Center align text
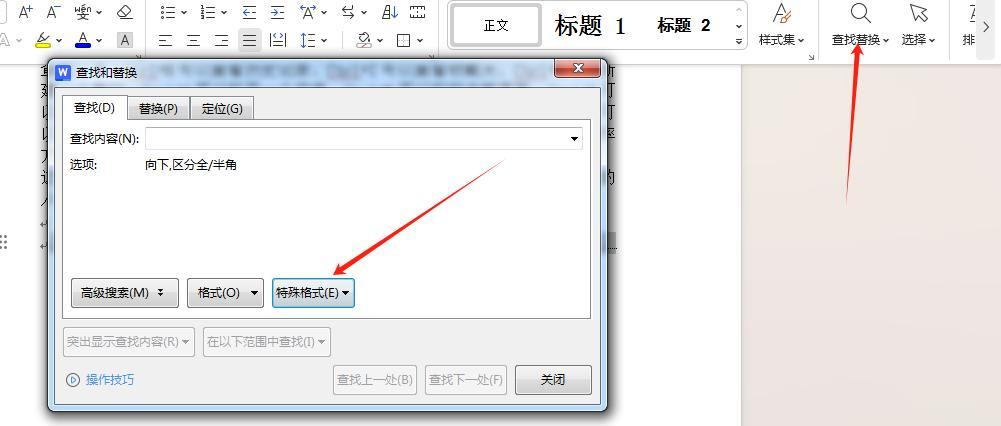Screen dimensions: 1001x426 193,41
